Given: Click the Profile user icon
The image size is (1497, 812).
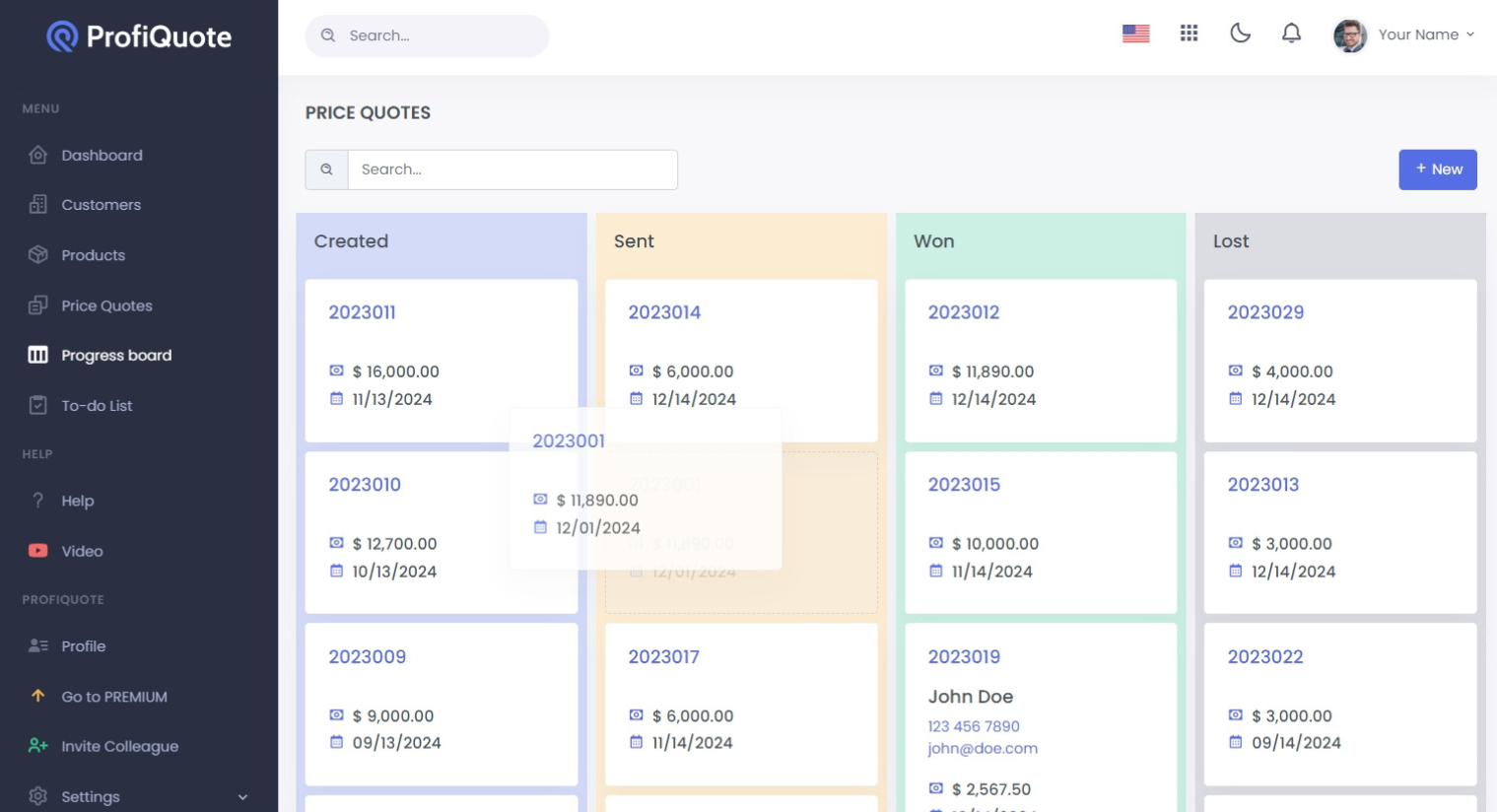Looking at the screenshot, I should (37, 645).
